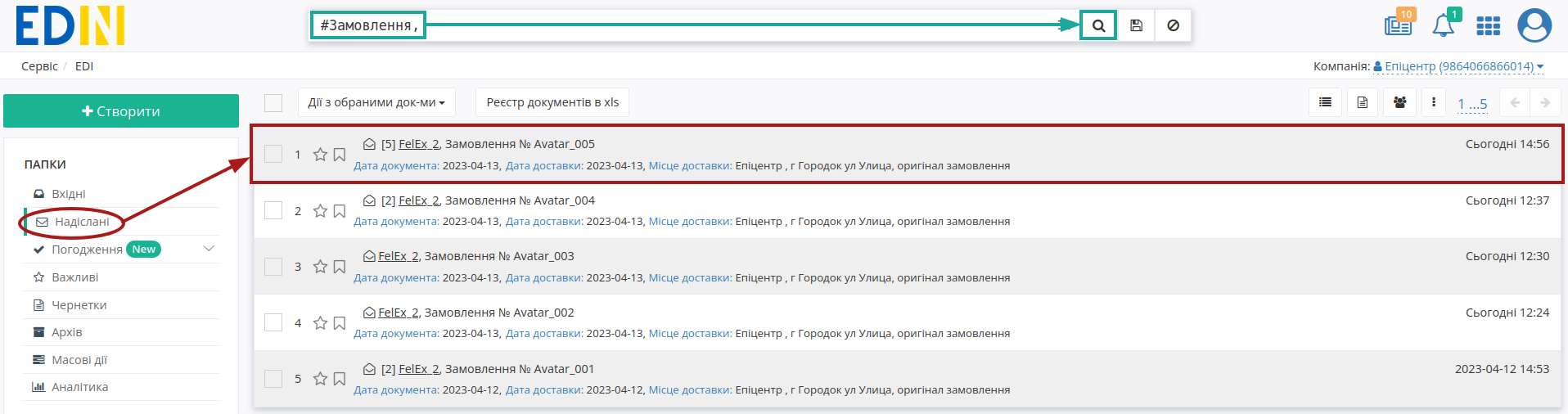Go to next page arrow

[1545, 102]
